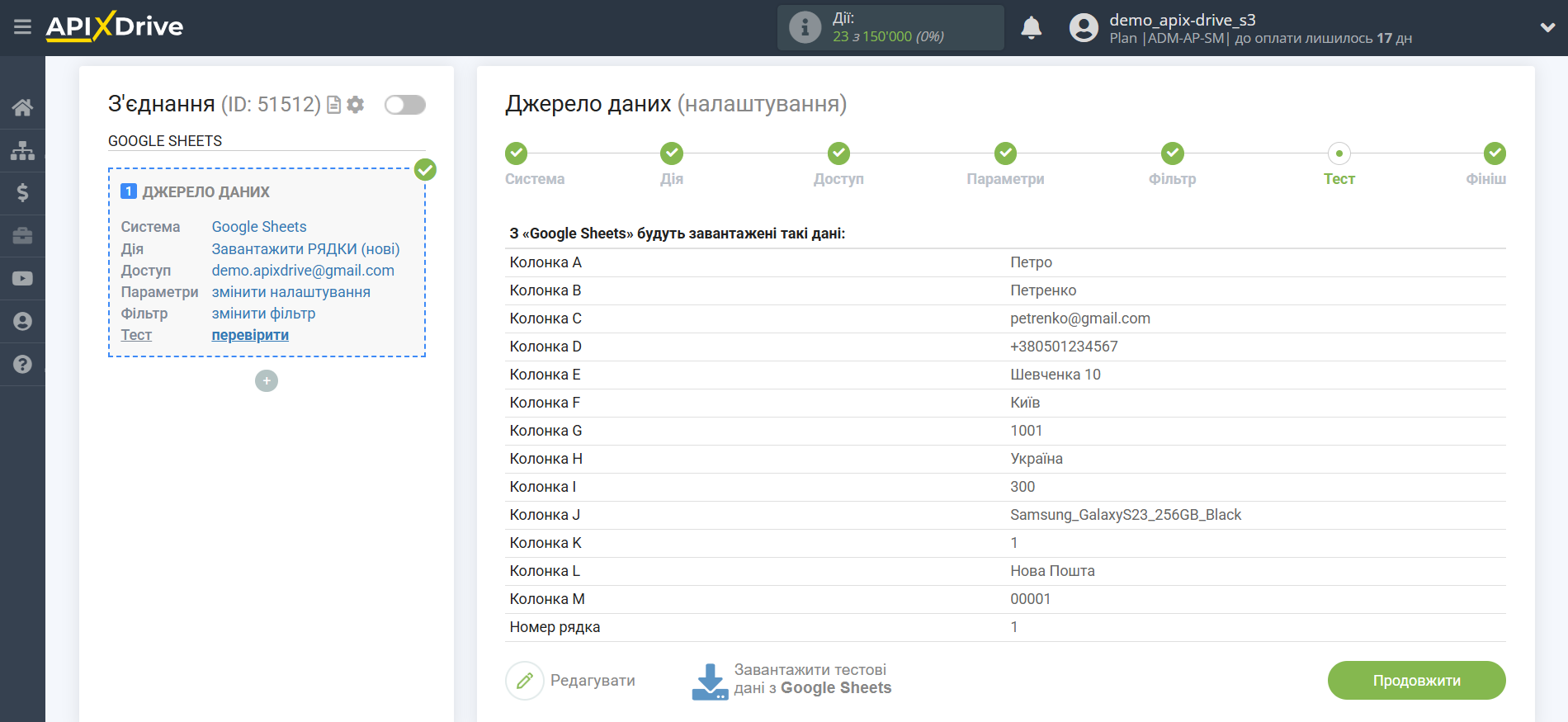Click the data source green checkmark badge

click(x=425, y=170)
